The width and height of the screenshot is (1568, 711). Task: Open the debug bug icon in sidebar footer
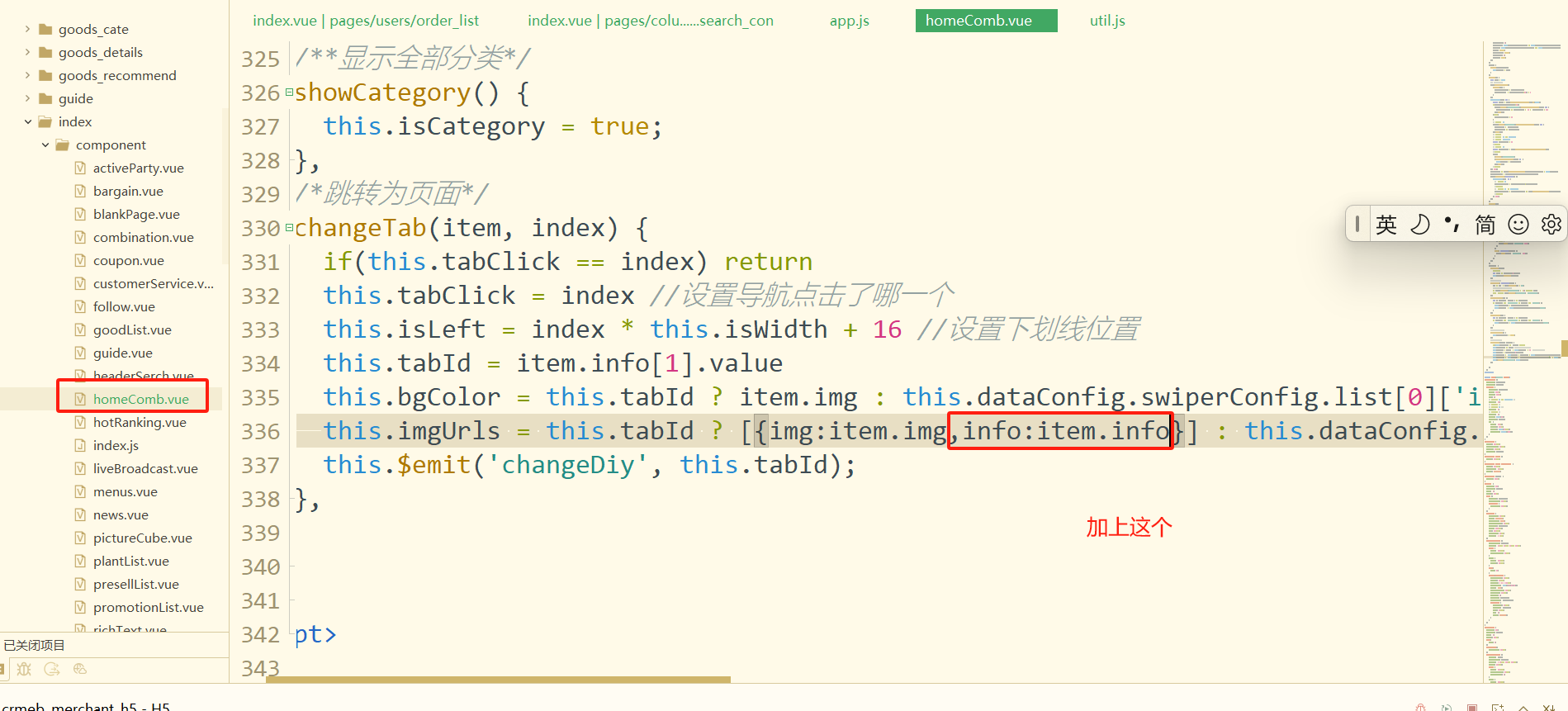[x=24, y=669]
